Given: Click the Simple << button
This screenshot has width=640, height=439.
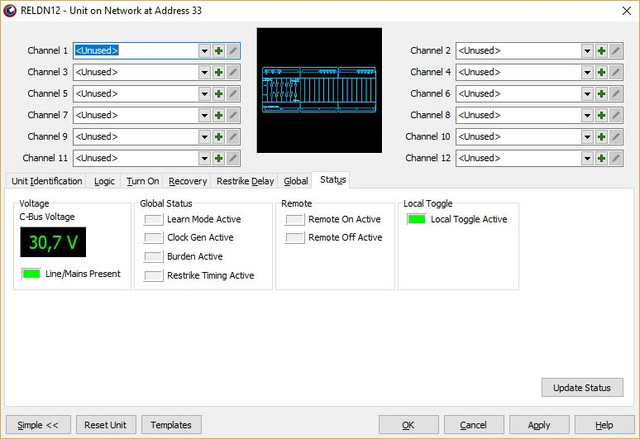Looking at the screenshot, I should (38, 425).
